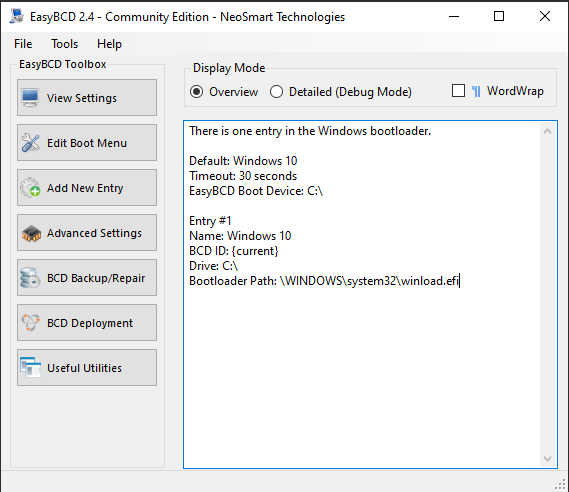The width and height of the screenshot is (569, 492).
Task: Click the window resize grip corner
Action: [561, 484]
